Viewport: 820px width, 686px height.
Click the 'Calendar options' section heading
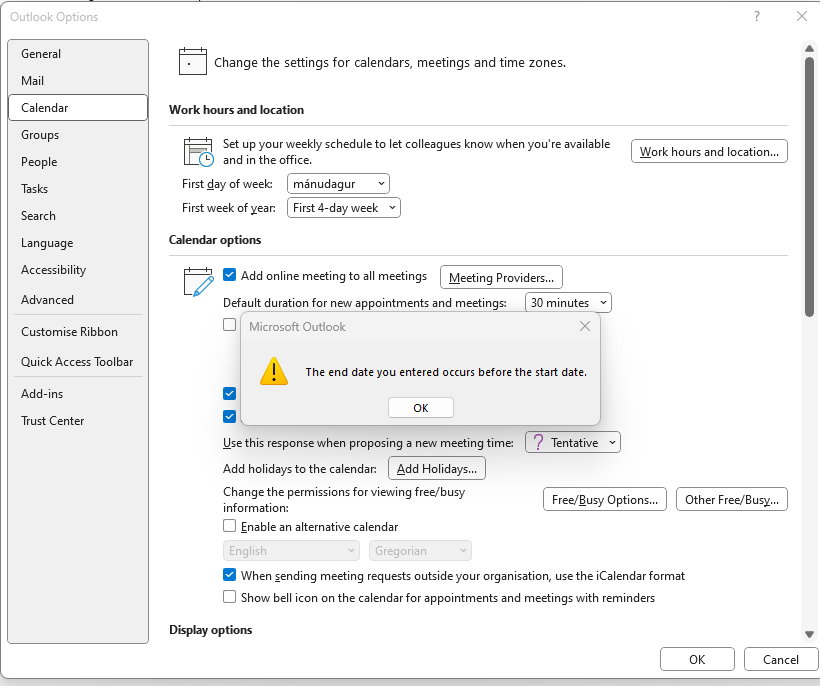pos(215,239)
